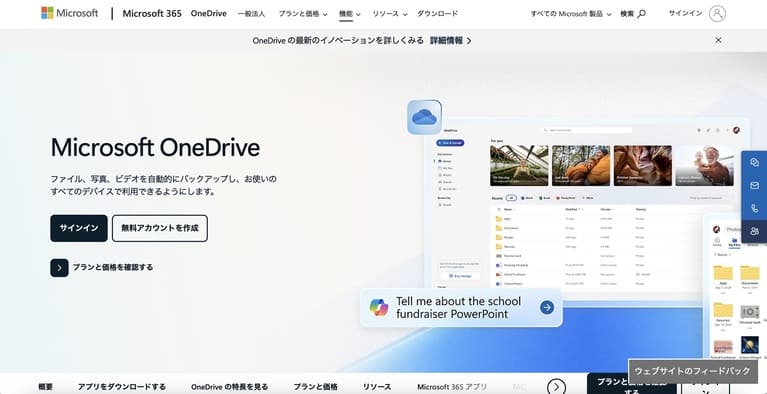Click the dark サインイン button
The height and width of the screenshot is (394, 767).
[x=79, y=228]
